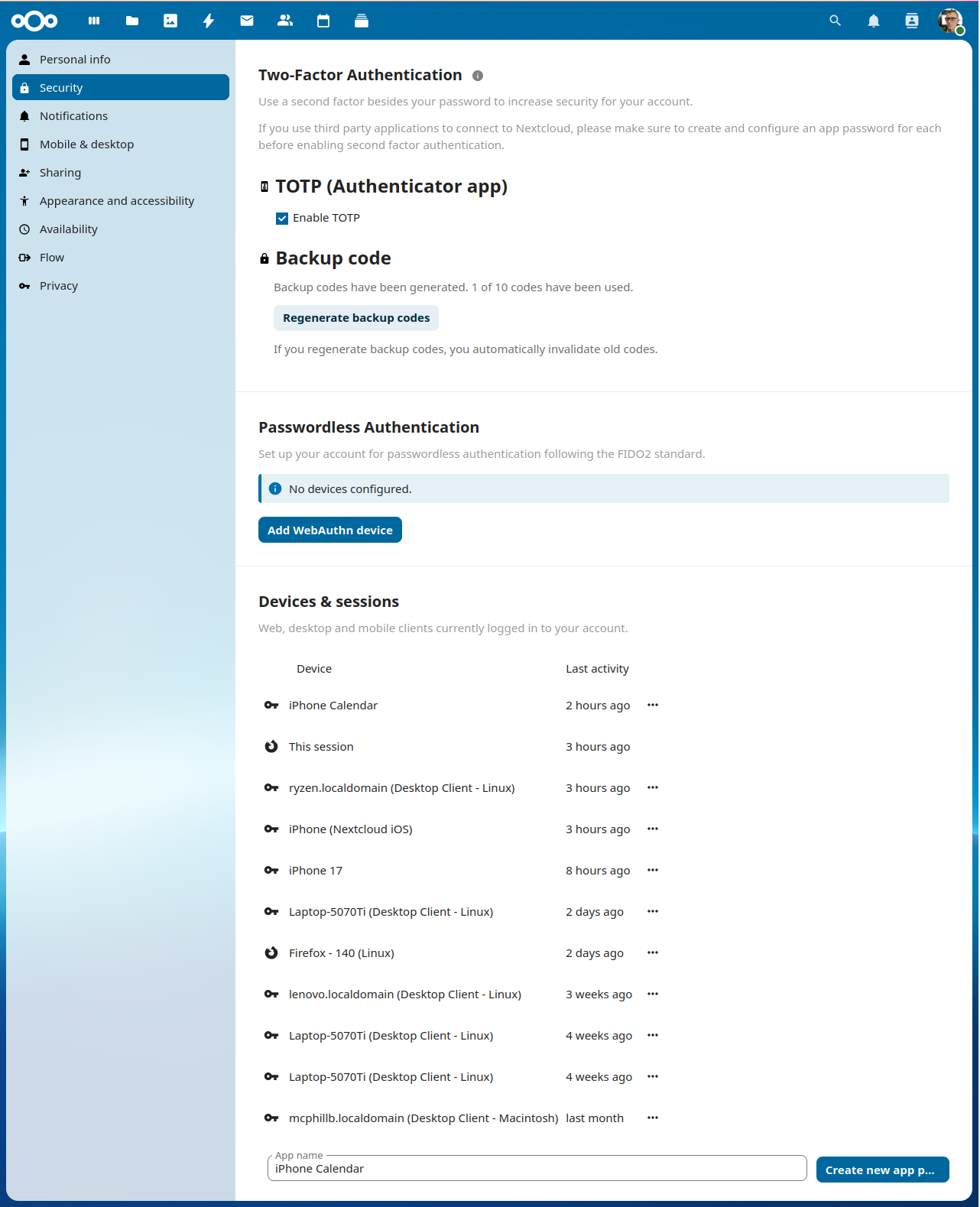Open the user avatar menu
980x1207 pixels.
pyautogui.click(x=950, y=21)
